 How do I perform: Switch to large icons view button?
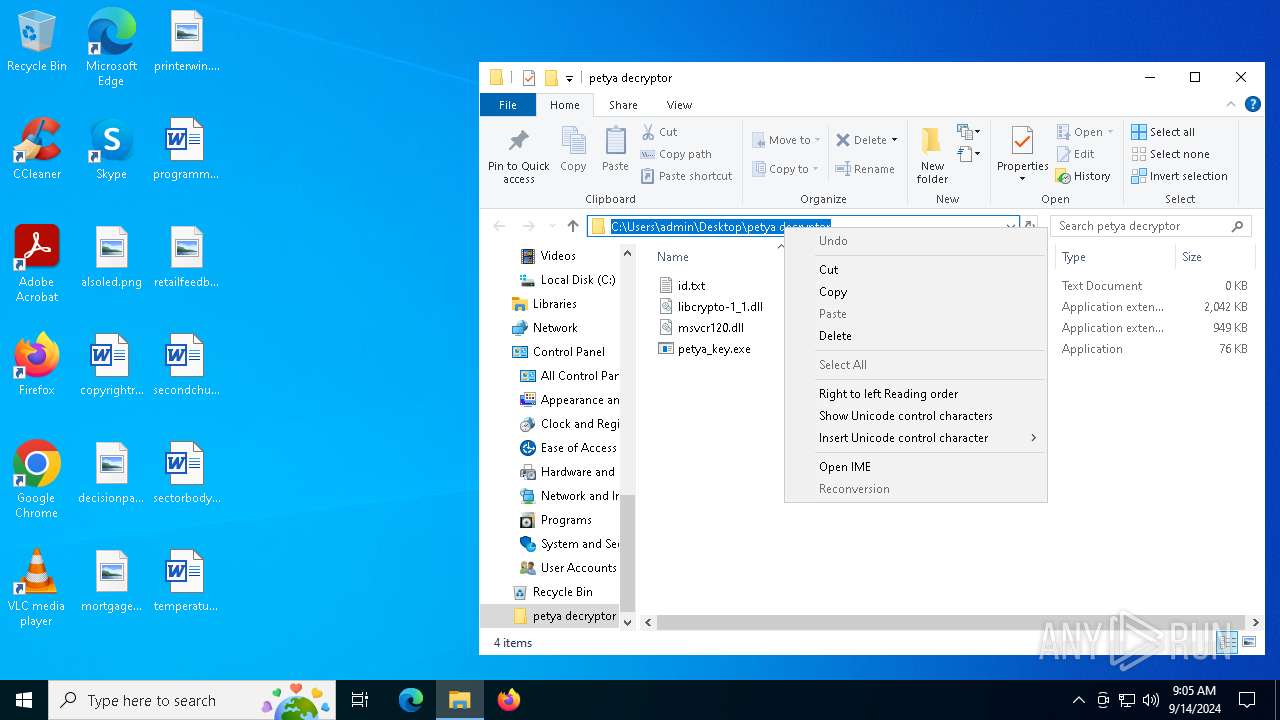(1248, 642)
